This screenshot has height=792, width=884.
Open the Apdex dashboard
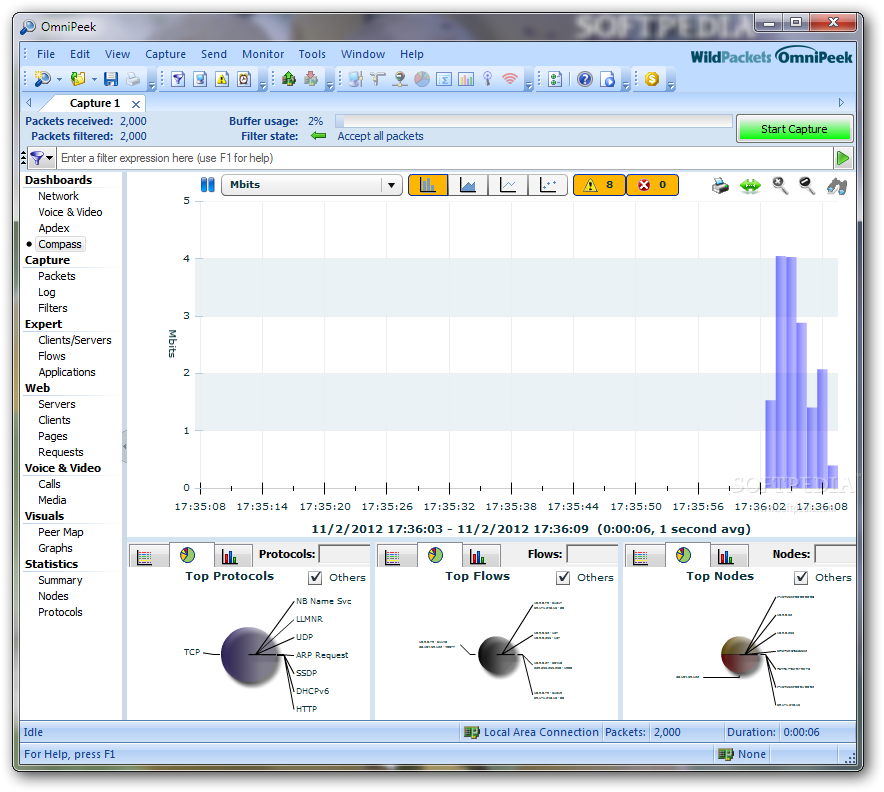tap(54, 228)
